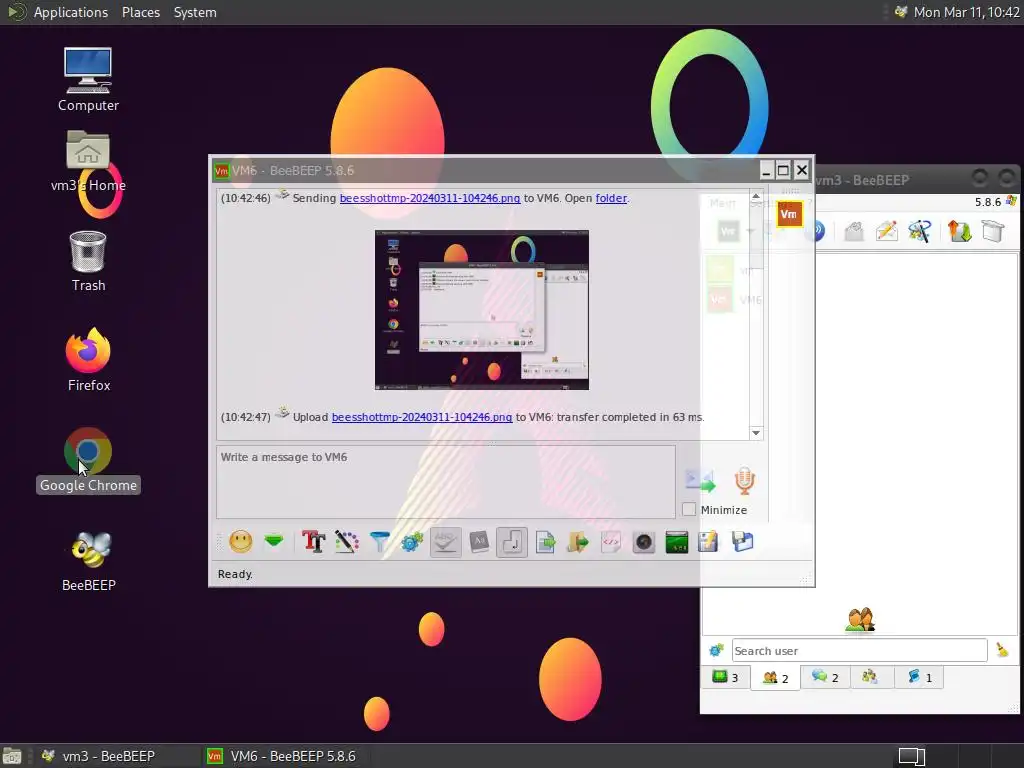
Task: Click the gear icon left of Search user
Action: pos(716,650)
